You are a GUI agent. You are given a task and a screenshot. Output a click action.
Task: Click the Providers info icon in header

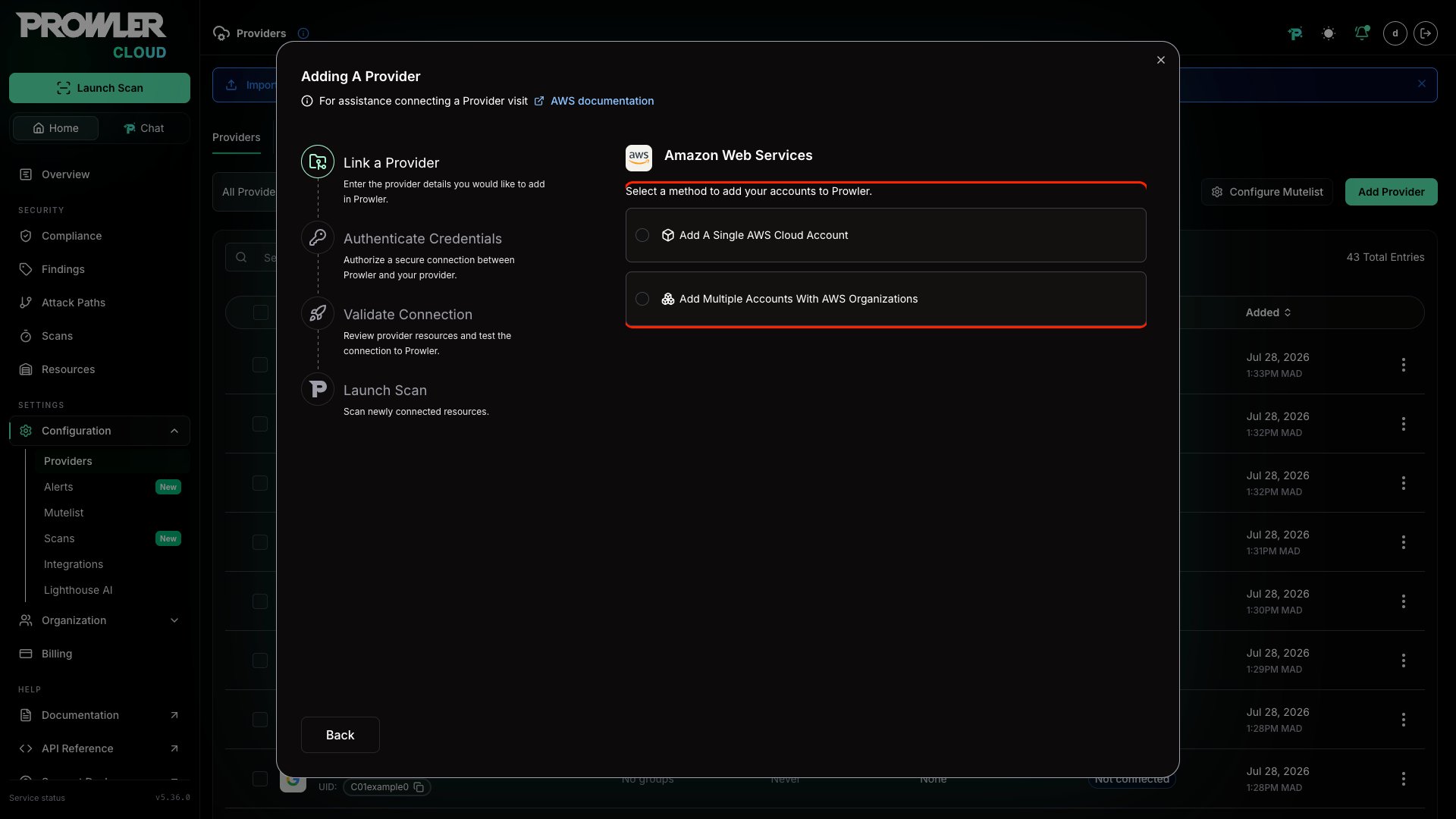pyautogui.click(x=303, y=33)
